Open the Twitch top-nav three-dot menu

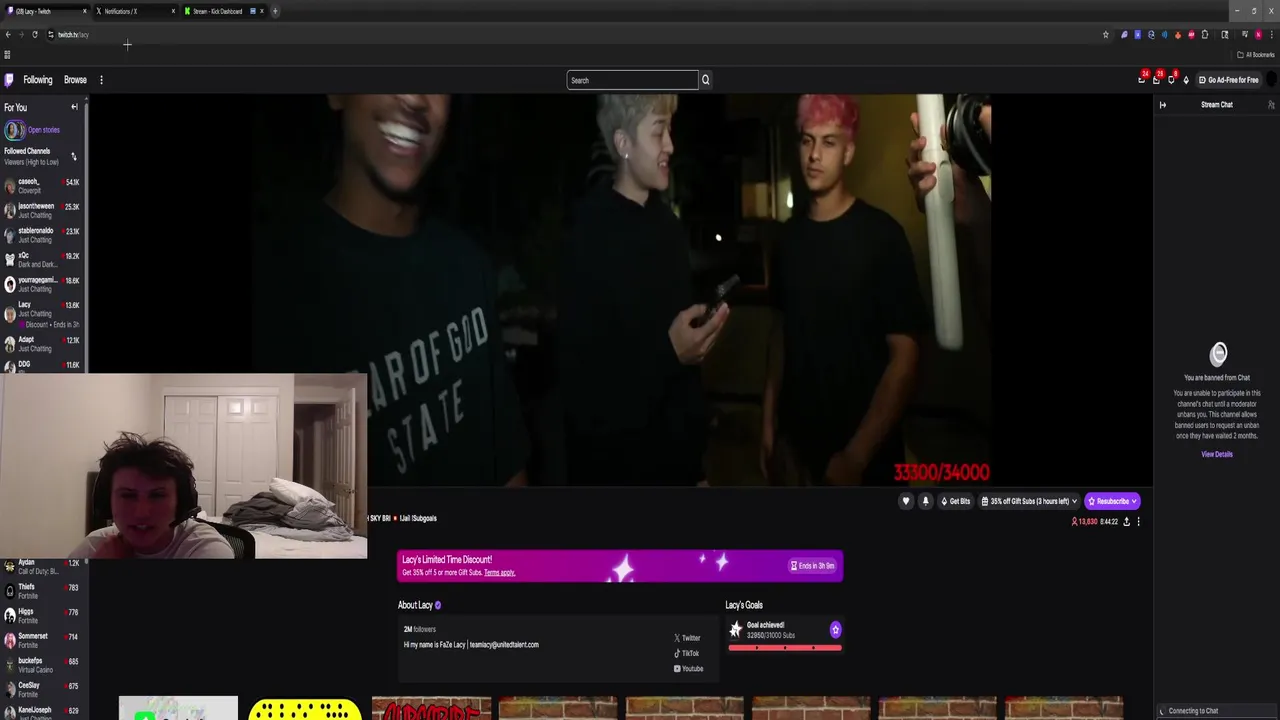pyautogui.click(x=101, y=80)
